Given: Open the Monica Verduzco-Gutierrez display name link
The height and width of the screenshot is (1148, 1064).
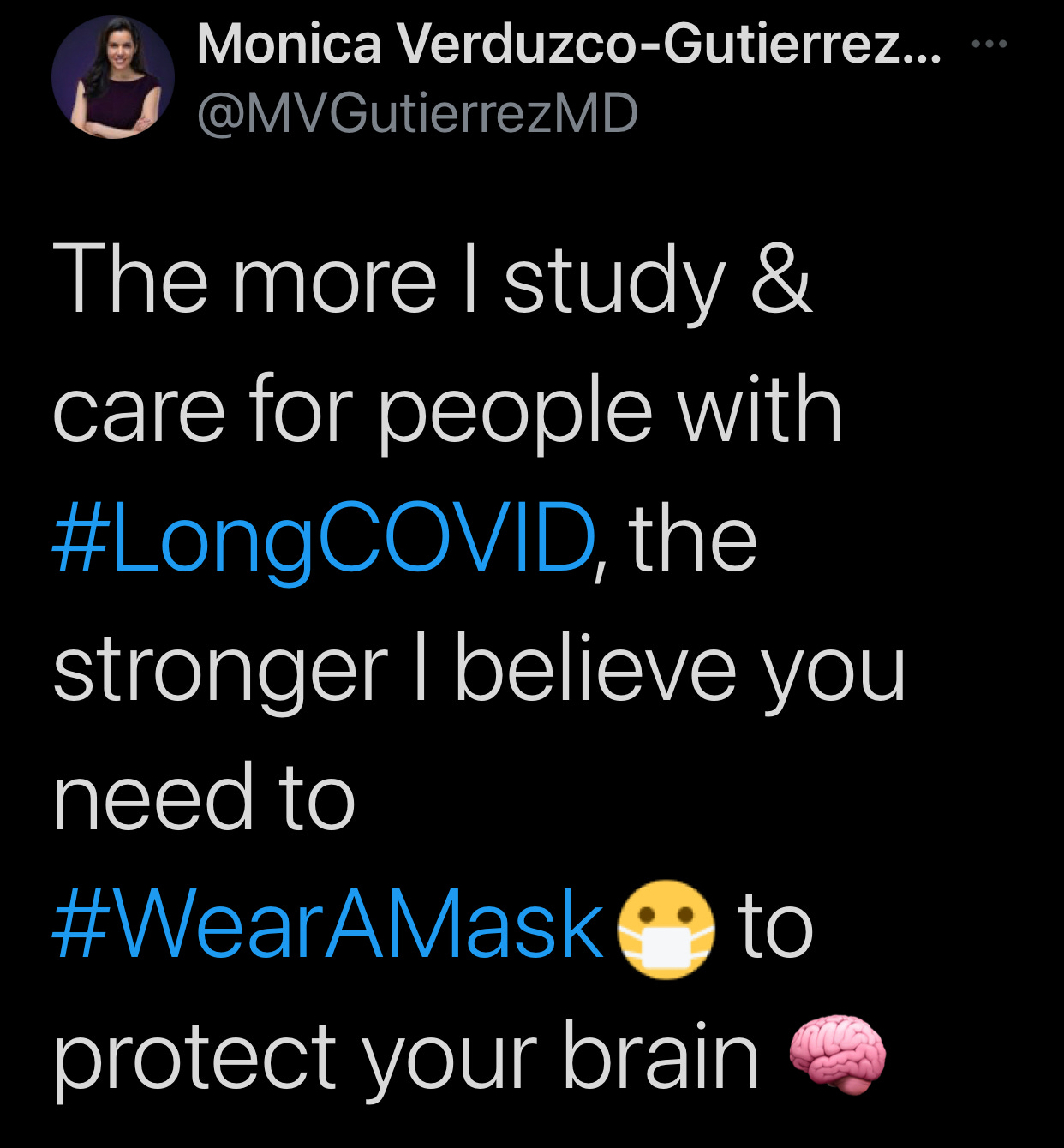Looking at the screenshot, I should (x=570, y=45).
